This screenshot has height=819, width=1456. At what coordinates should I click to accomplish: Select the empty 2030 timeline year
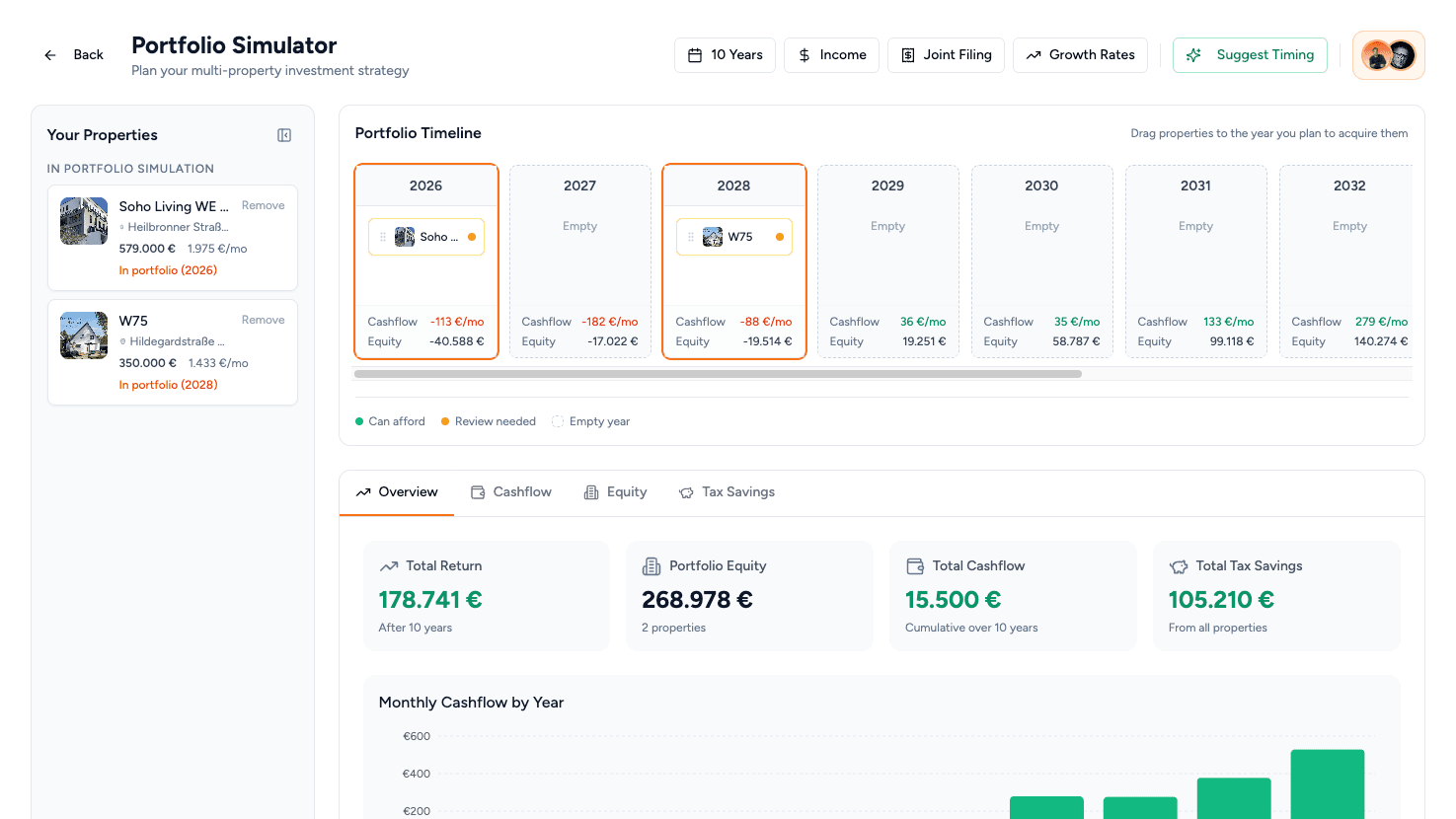click(1042, 261)
